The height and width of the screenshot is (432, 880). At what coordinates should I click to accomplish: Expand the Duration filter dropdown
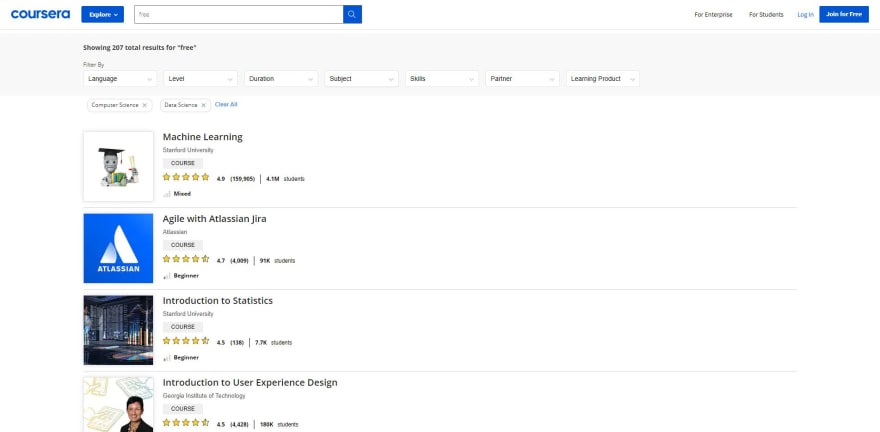pyautogui.click(x=281, y=79)
